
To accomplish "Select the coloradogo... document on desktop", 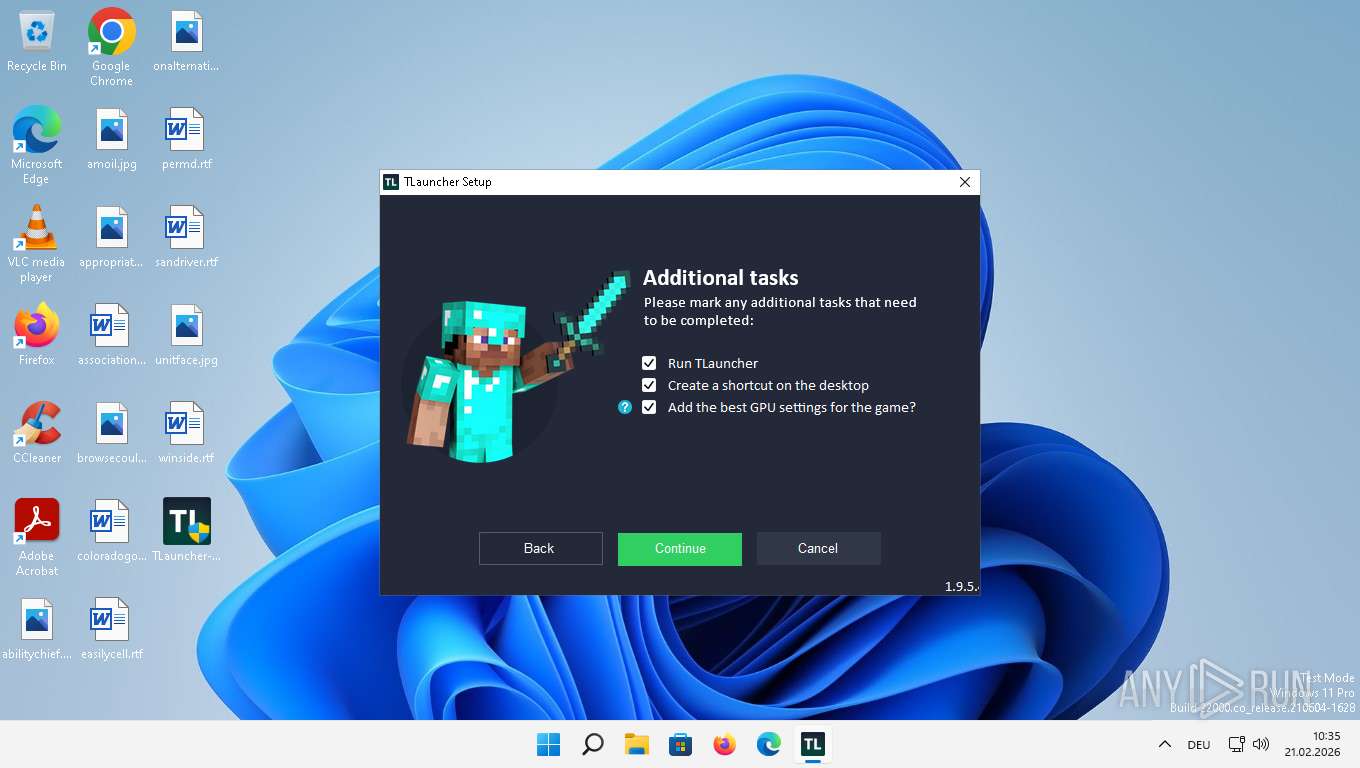I will coord(111,533).
